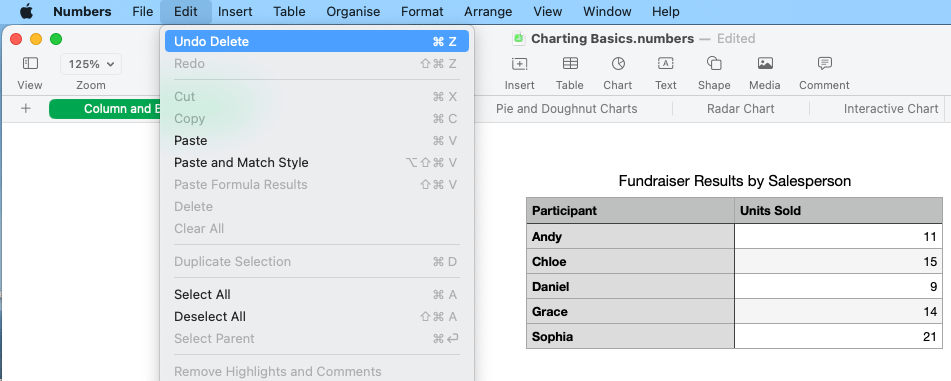Open the Apple menu
This screenshot has height=381, width=951.
26,12
